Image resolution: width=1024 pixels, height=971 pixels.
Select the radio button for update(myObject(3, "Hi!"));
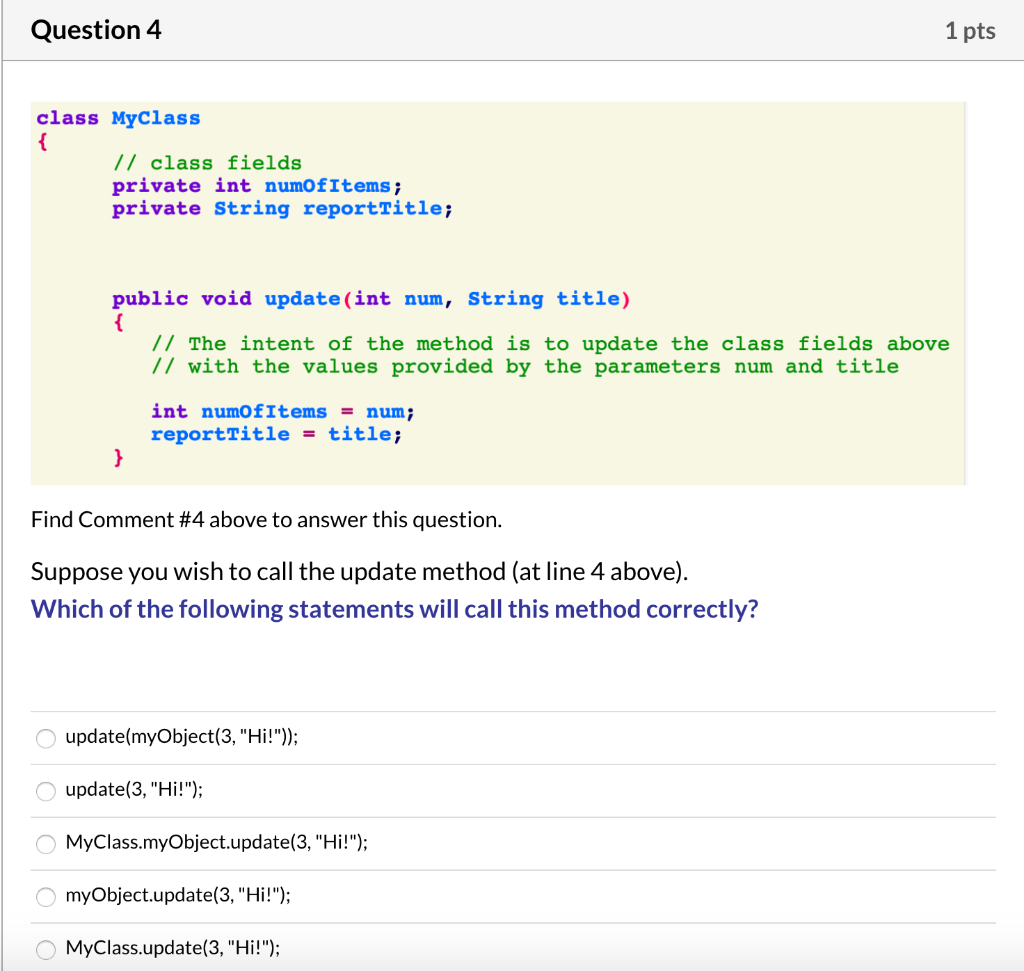click(45, 738)
